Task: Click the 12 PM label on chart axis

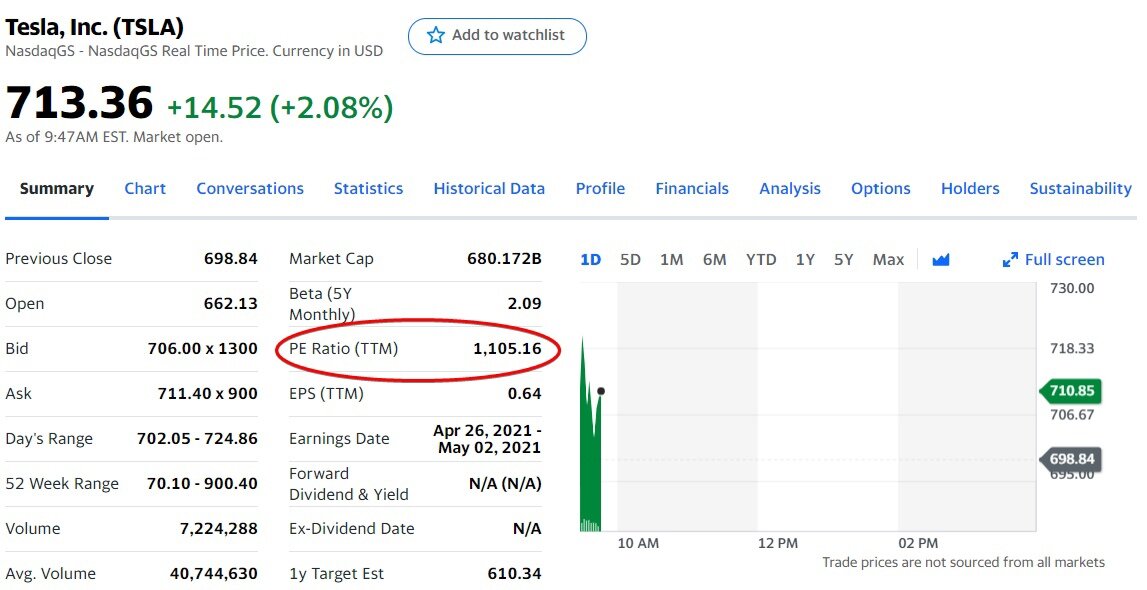Action: click(778, 543)
